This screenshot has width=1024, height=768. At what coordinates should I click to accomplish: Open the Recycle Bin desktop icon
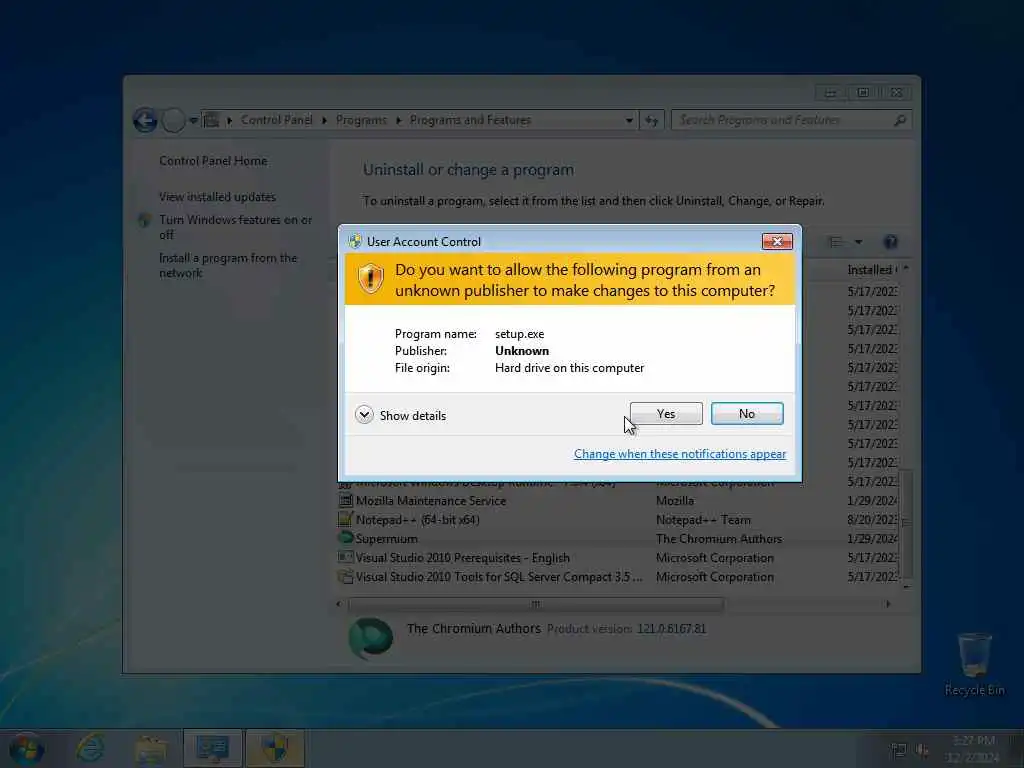pos(974,664)
